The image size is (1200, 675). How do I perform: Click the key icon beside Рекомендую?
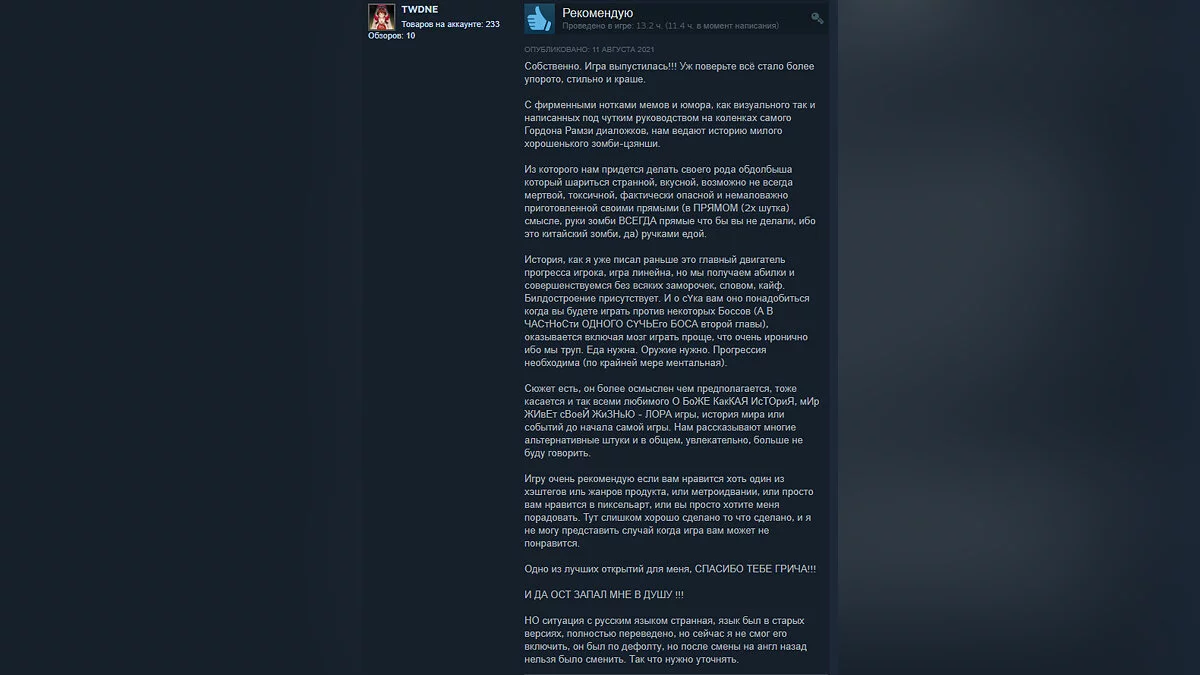point(817,18)
